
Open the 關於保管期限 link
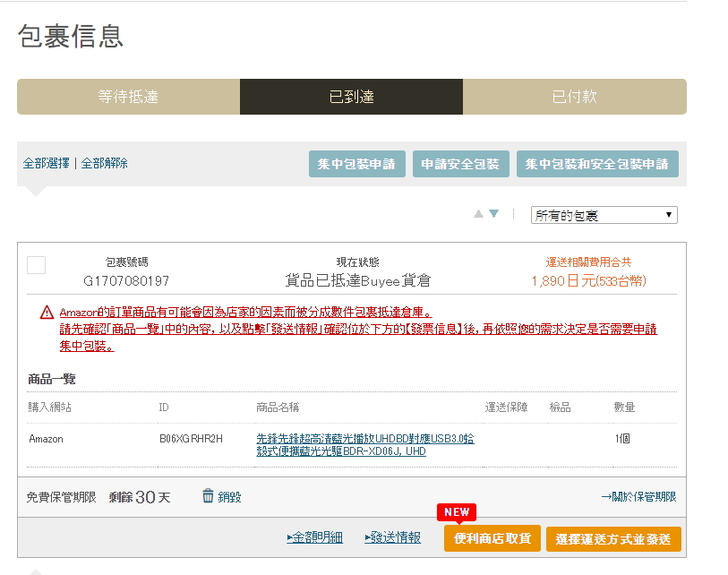[x=638, y=497]
